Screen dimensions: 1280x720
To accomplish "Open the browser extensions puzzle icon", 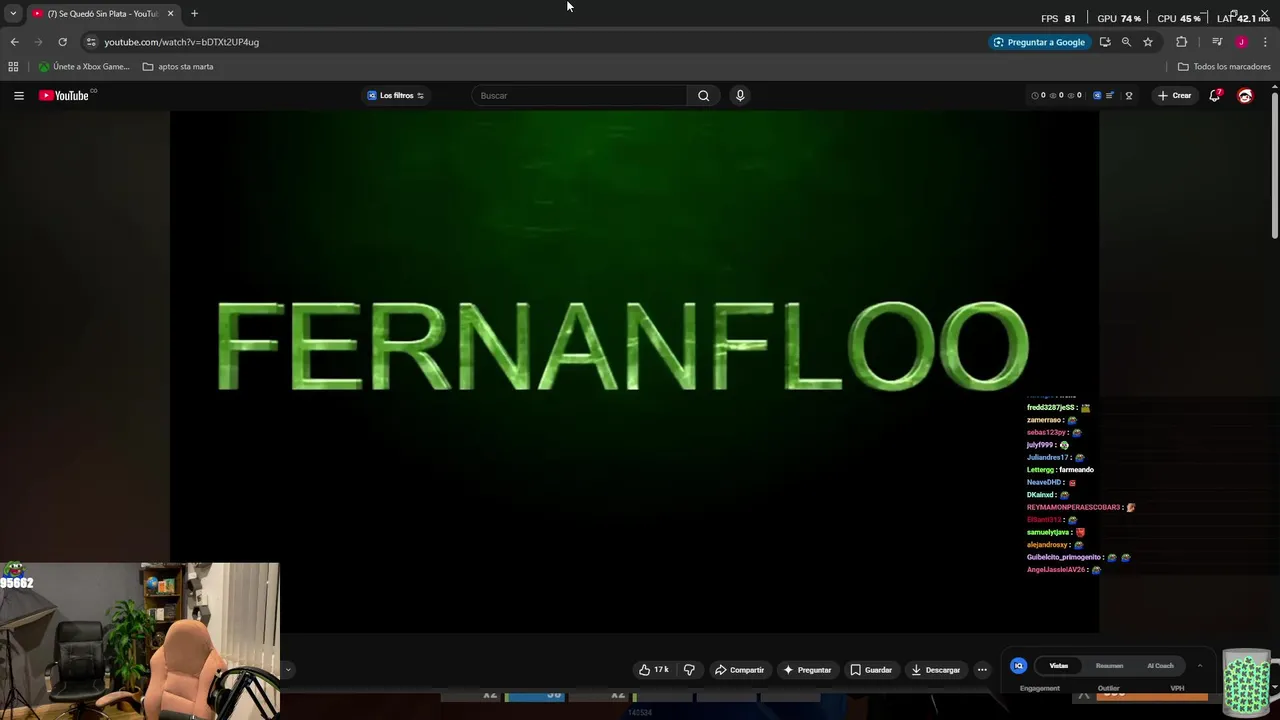I will point(1181,42).
